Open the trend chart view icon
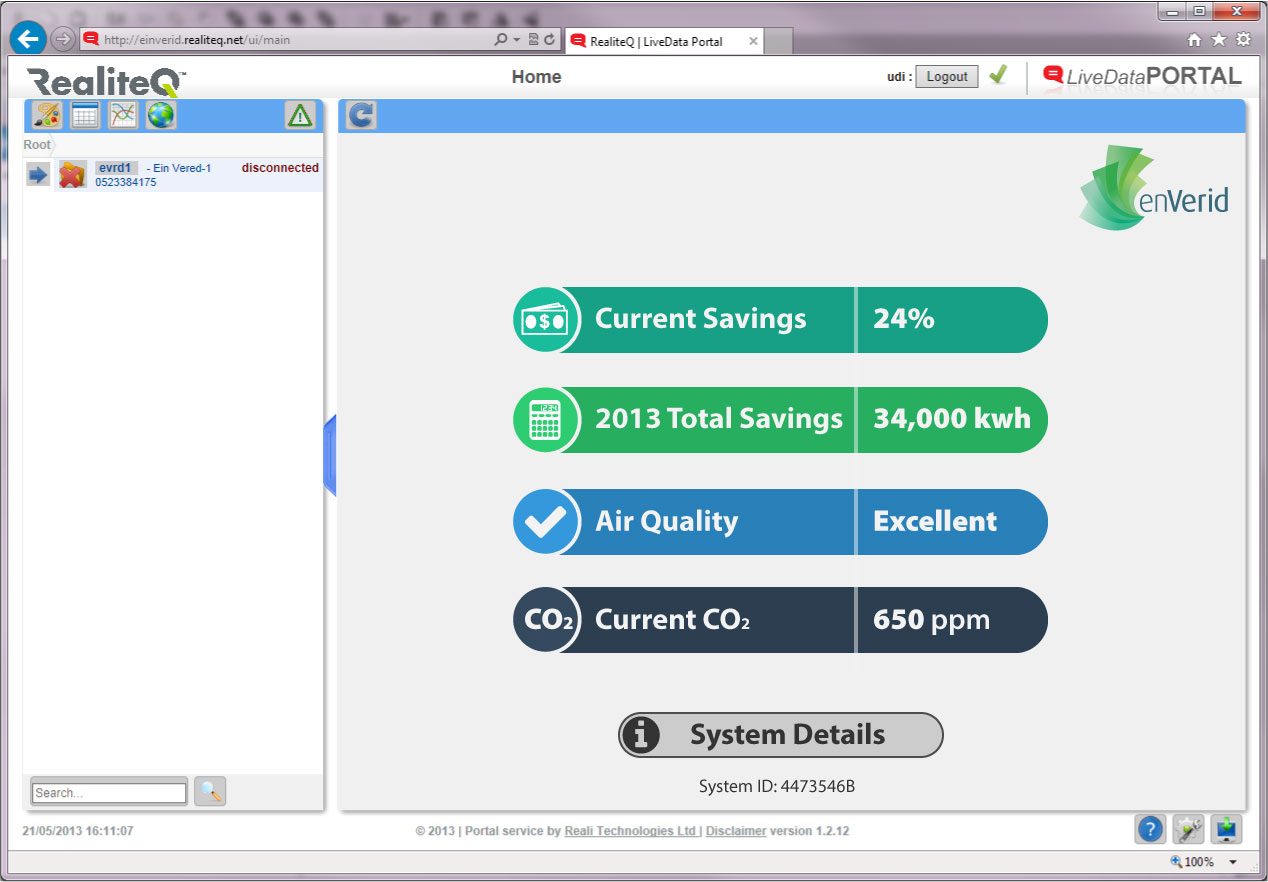1268x882 pixels. point(123,116)
